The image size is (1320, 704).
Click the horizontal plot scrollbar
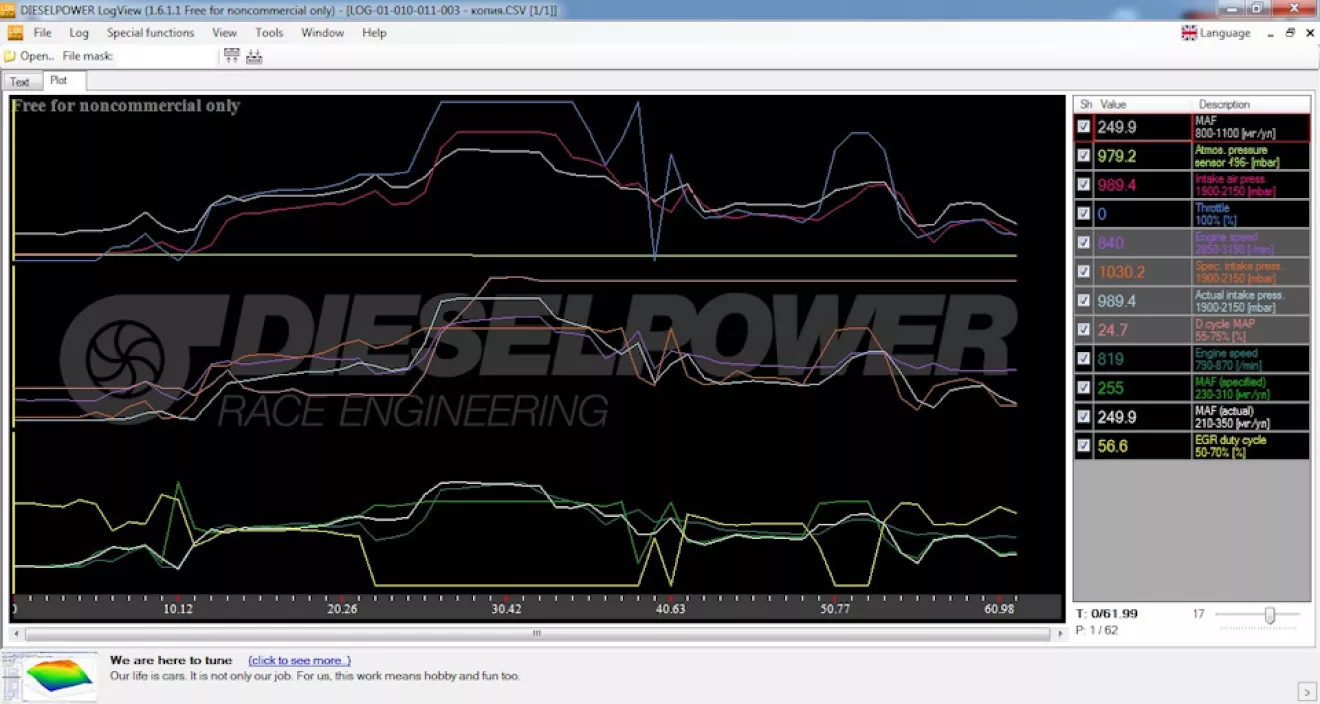536,633
